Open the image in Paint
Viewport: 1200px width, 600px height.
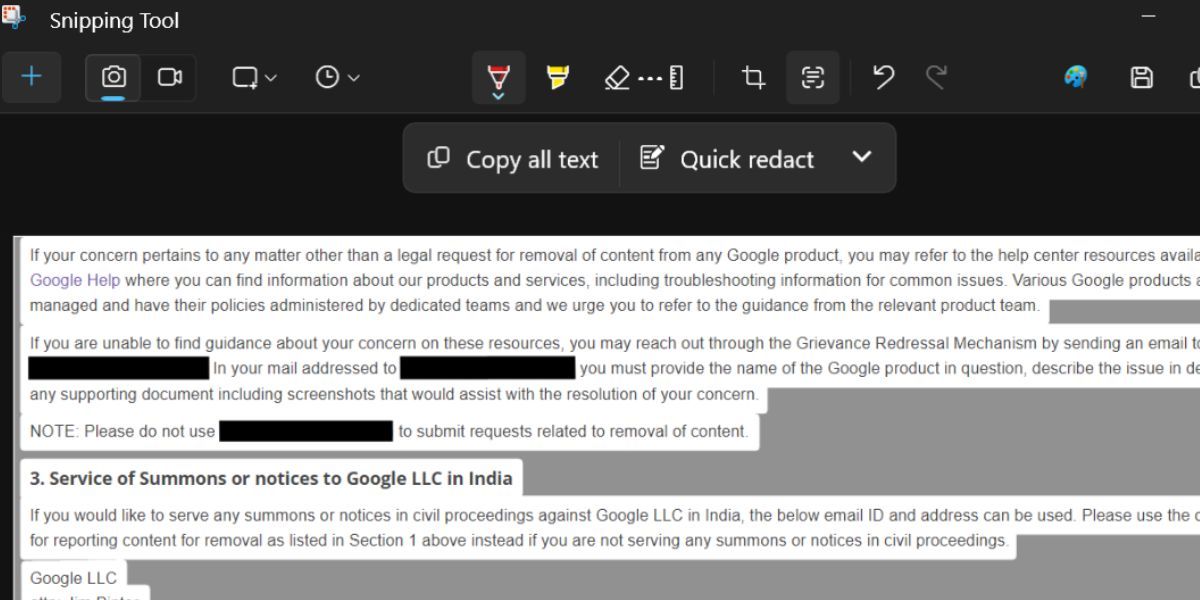point(1074,77)
